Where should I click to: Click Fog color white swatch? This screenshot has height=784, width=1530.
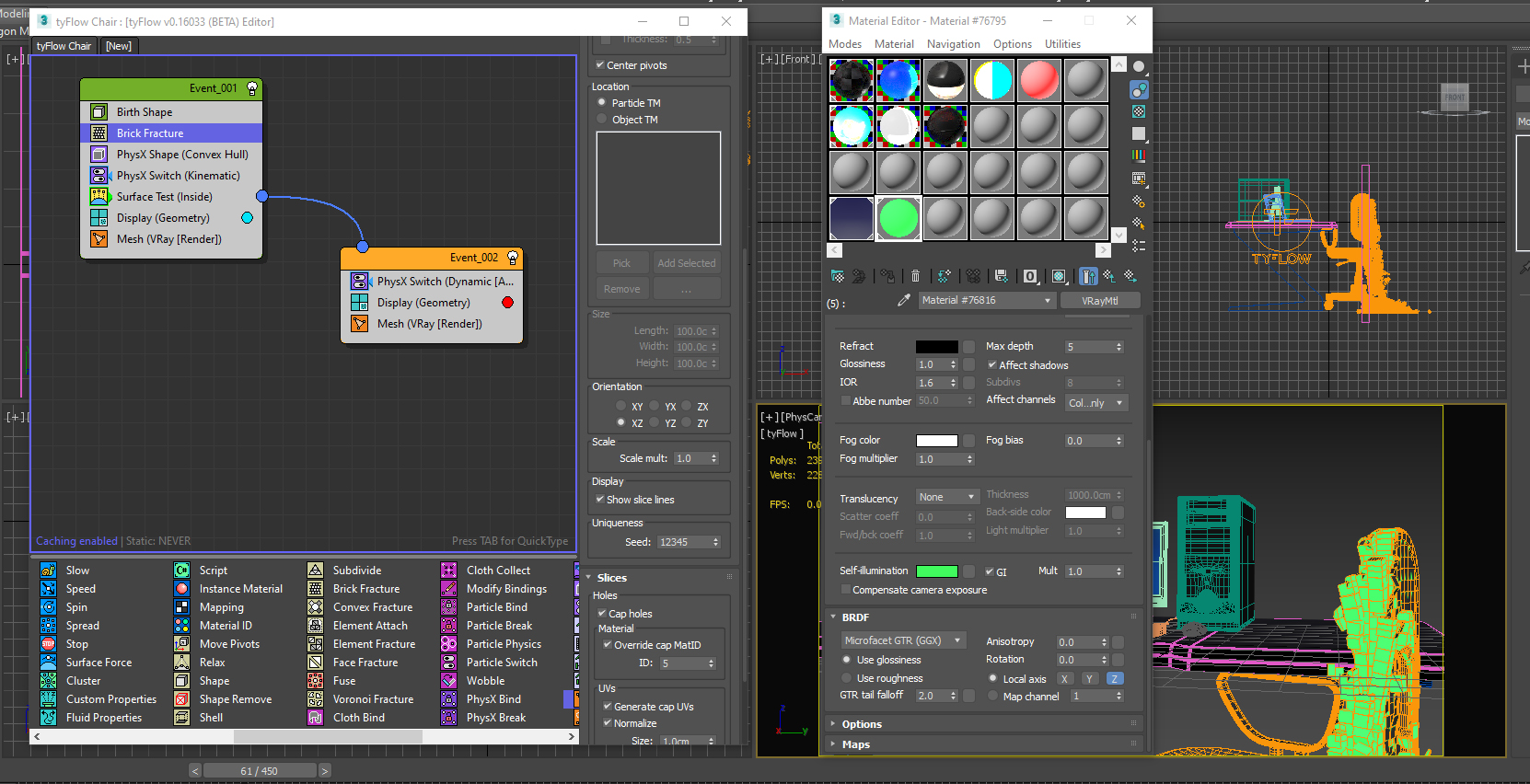(x=936, y=441)
